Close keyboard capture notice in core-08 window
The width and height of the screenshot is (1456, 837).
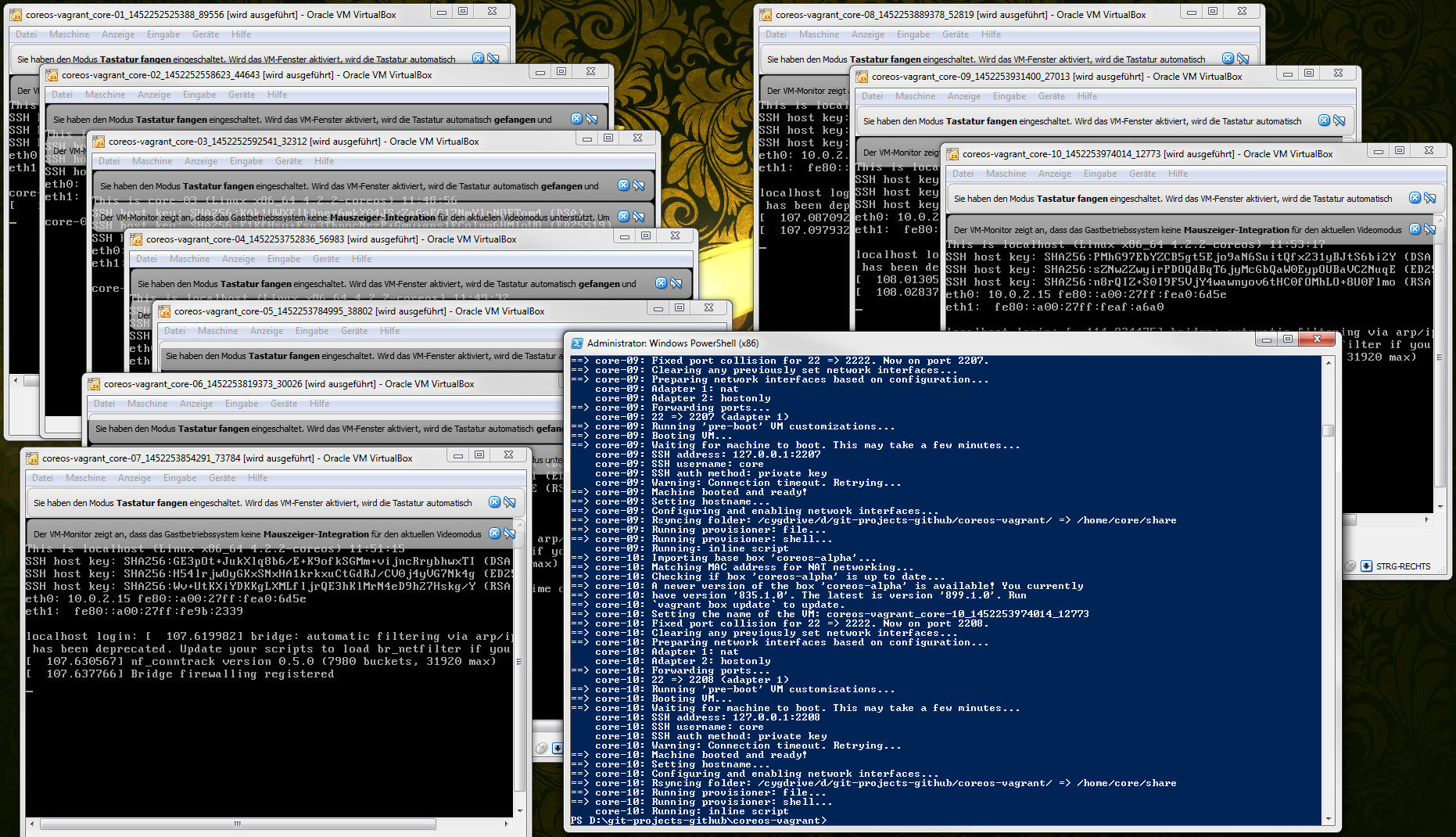coord(1228,59)
